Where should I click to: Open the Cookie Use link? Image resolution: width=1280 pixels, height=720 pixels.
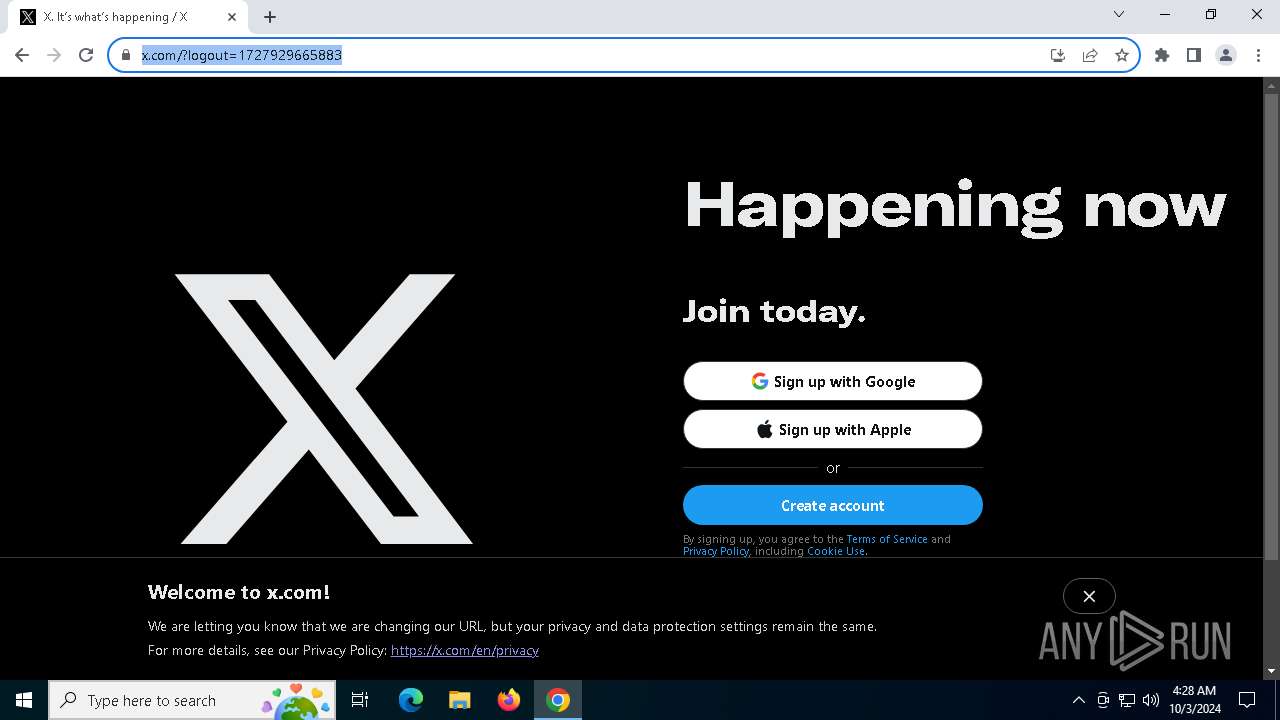[x=836, y=551]
